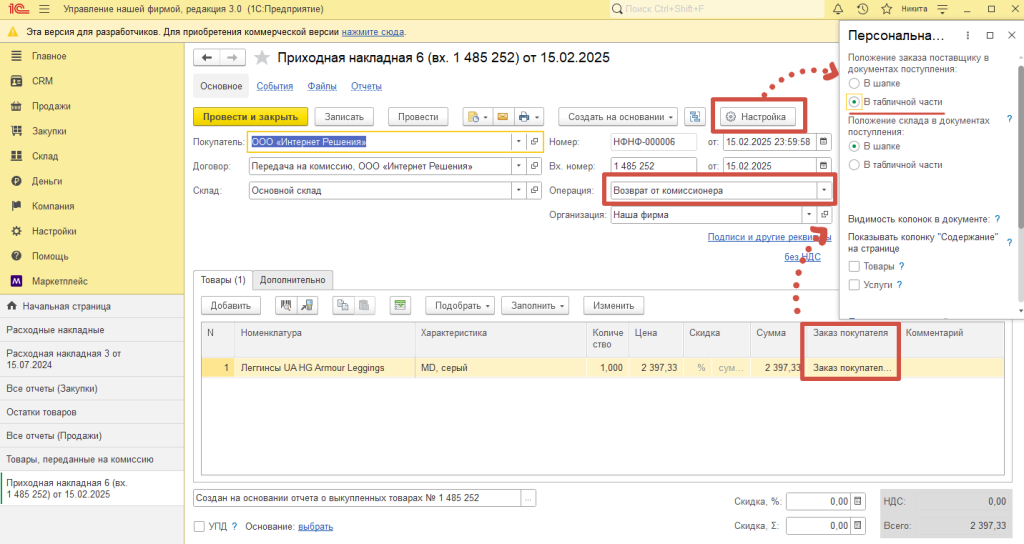Click the barcode search icon
1024x544 pixels.
285,306
